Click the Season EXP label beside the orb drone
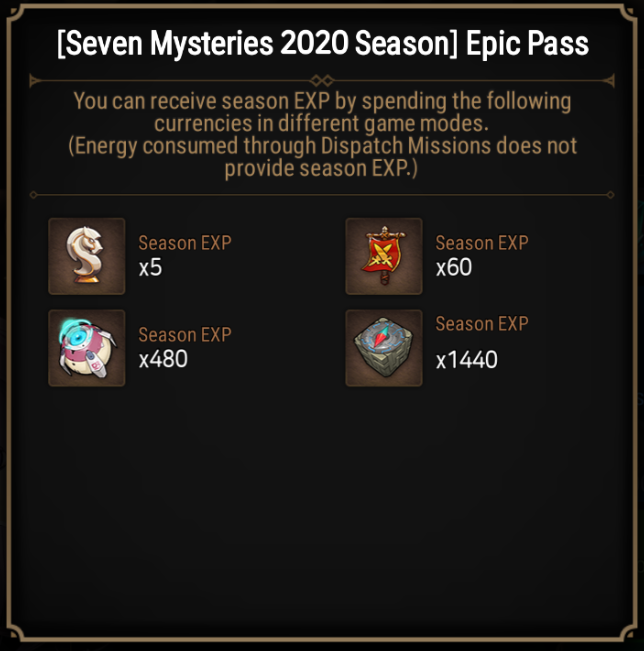The height and width of the screenshot is (651, 644). [185, 335]
